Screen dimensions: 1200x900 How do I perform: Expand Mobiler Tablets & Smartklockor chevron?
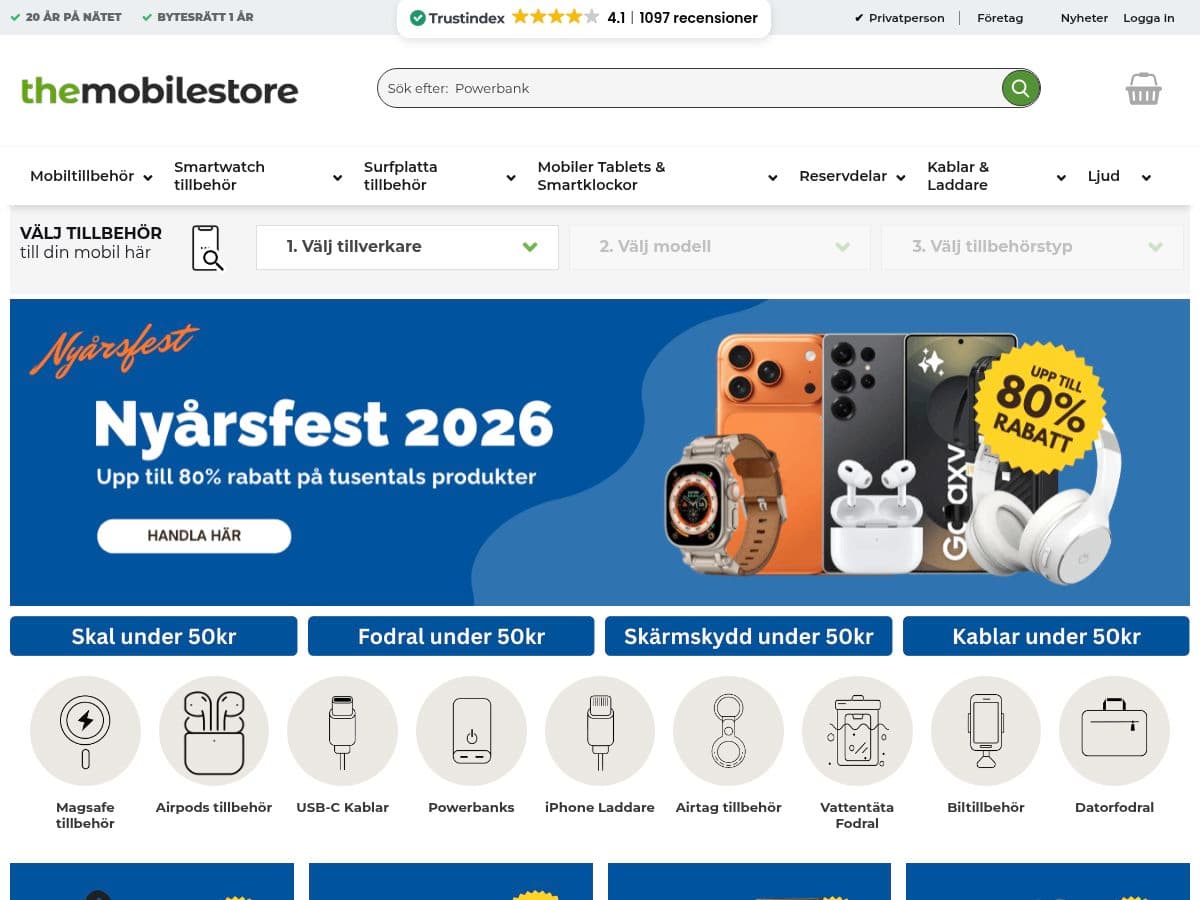tap(772, 177)
